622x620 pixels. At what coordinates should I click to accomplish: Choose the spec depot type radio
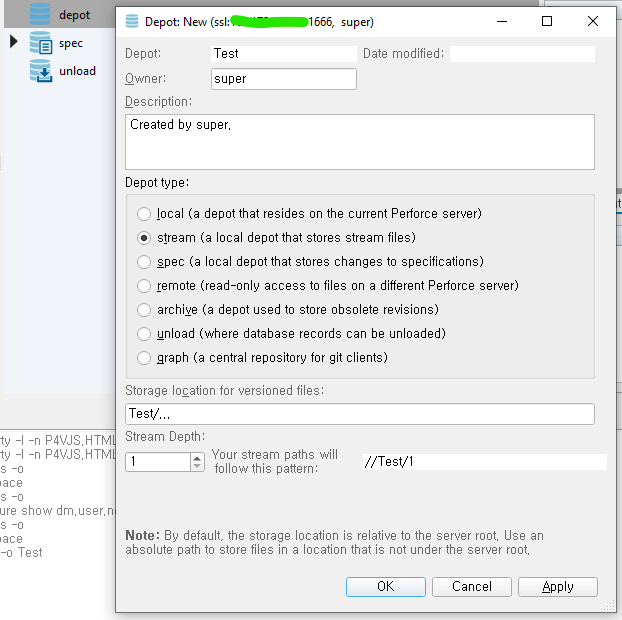point(144,262)
